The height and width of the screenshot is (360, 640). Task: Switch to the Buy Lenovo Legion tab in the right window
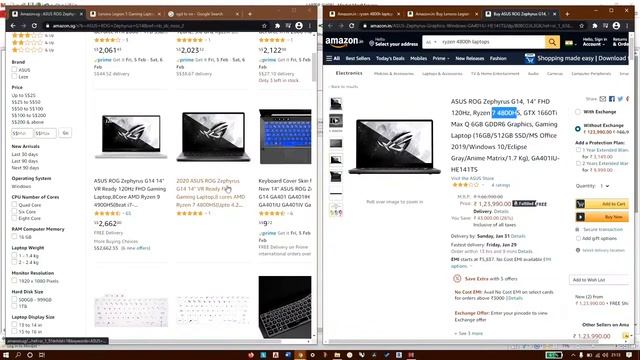tap(442, 14)
